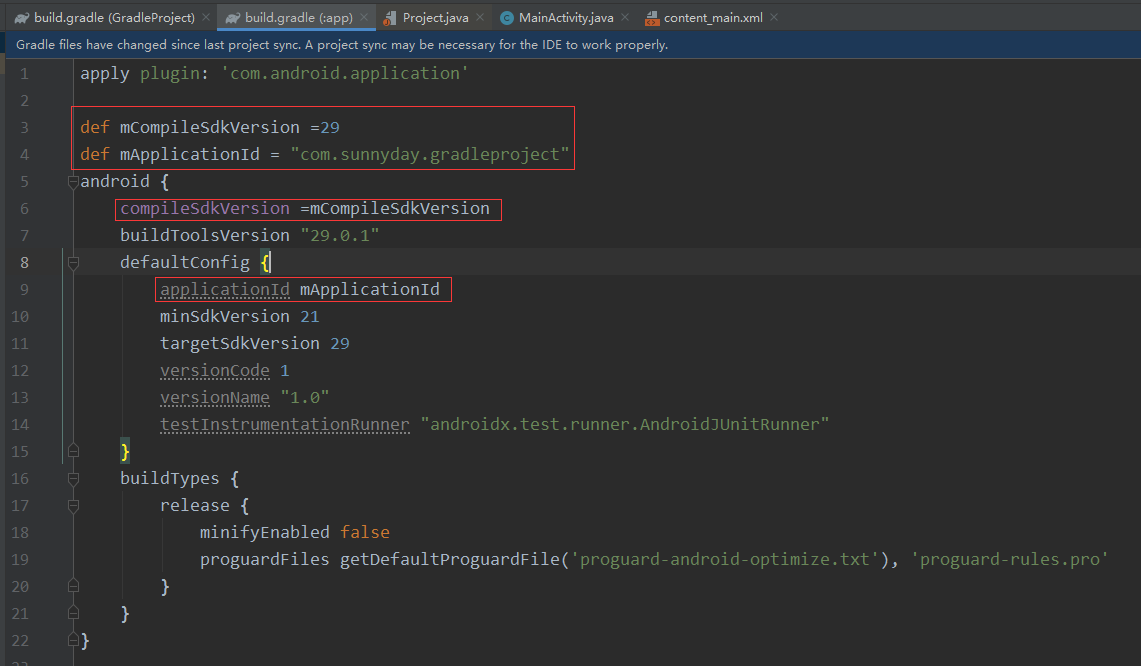This screenshot has width=1141, height=666.
Task: Click 'proguard-rules.pro' string
Action: pos(1010,559)
